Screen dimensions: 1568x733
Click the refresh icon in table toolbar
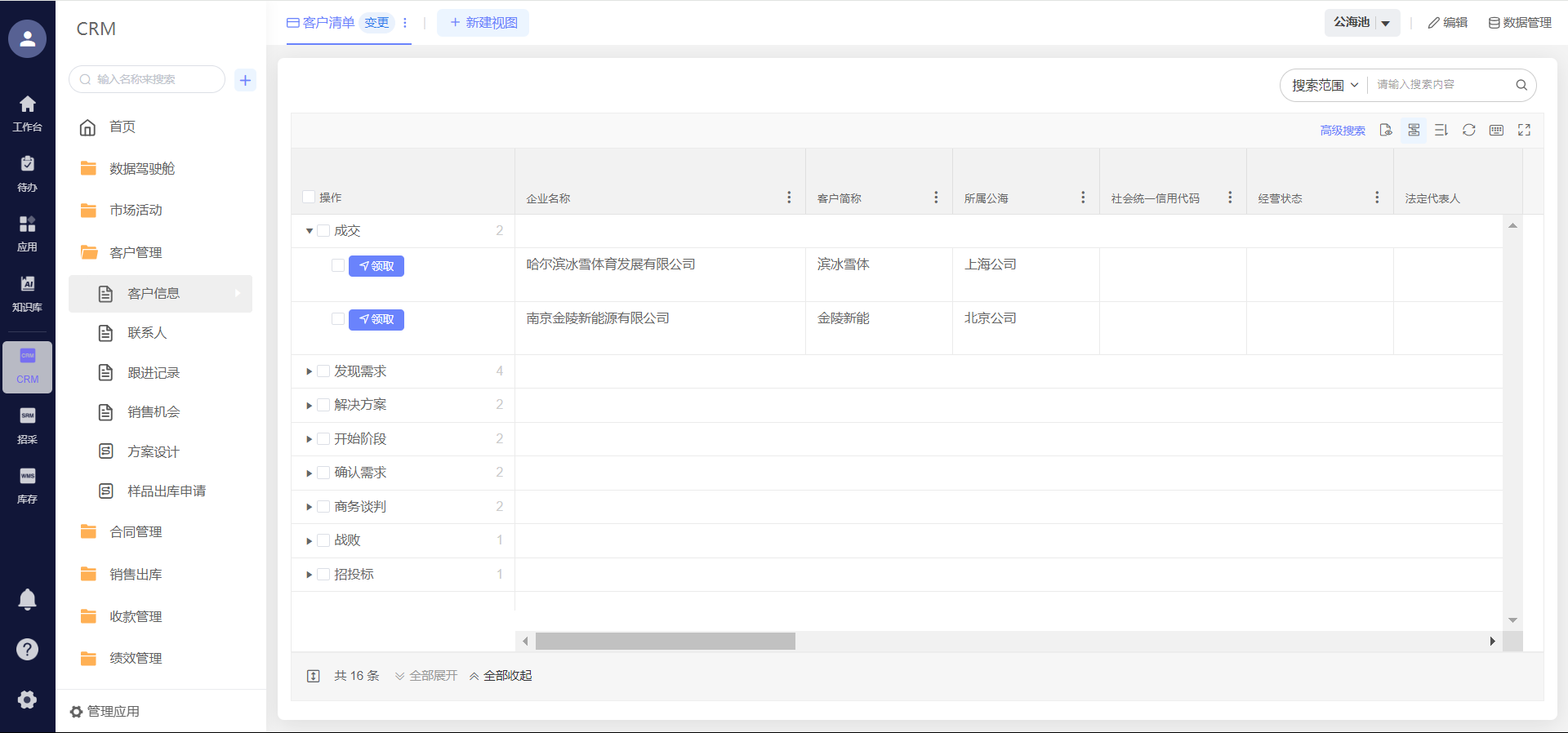point(1468,131)
